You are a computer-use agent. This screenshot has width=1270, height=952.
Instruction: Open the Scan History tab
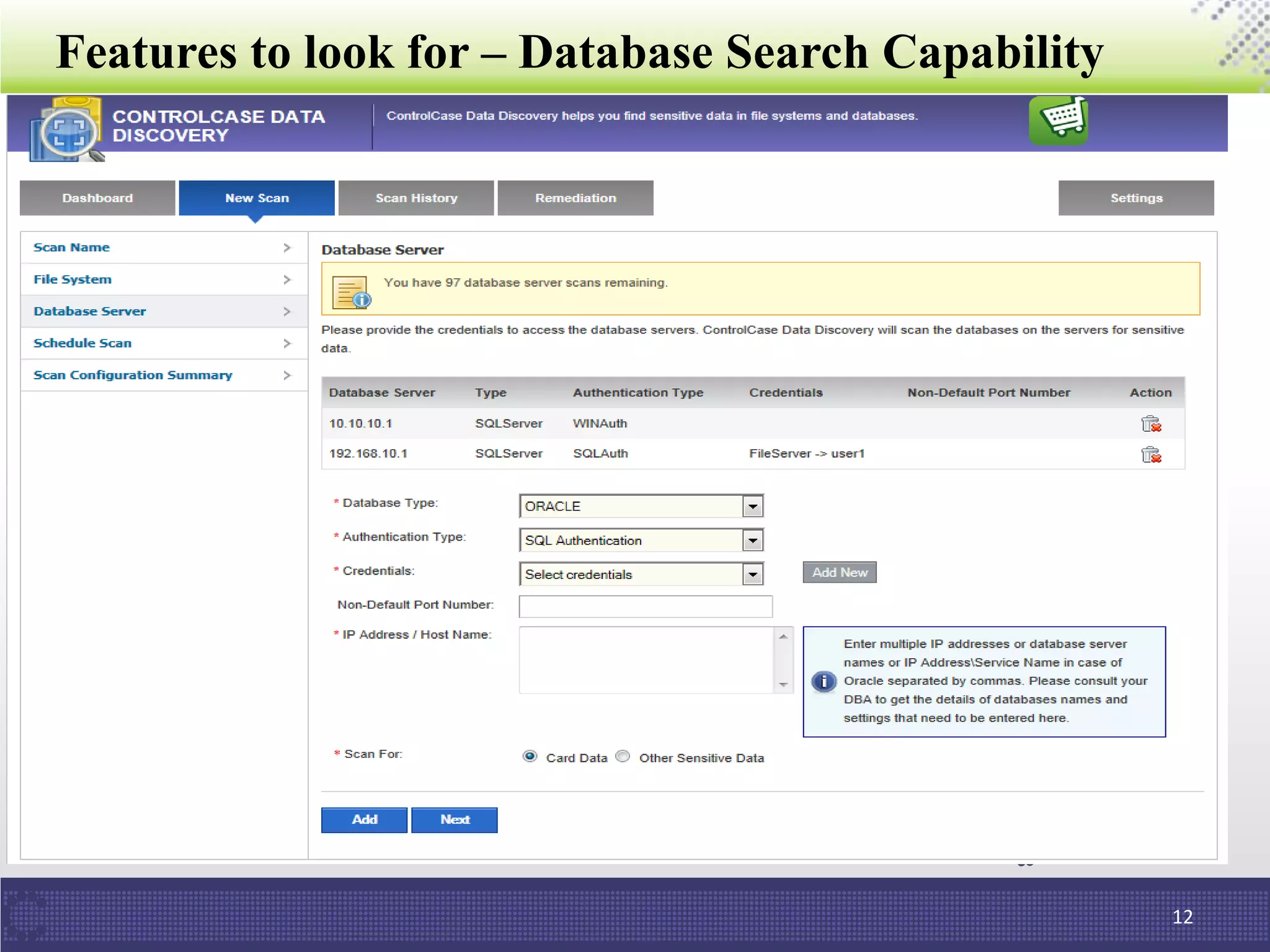tap(416, 198)
